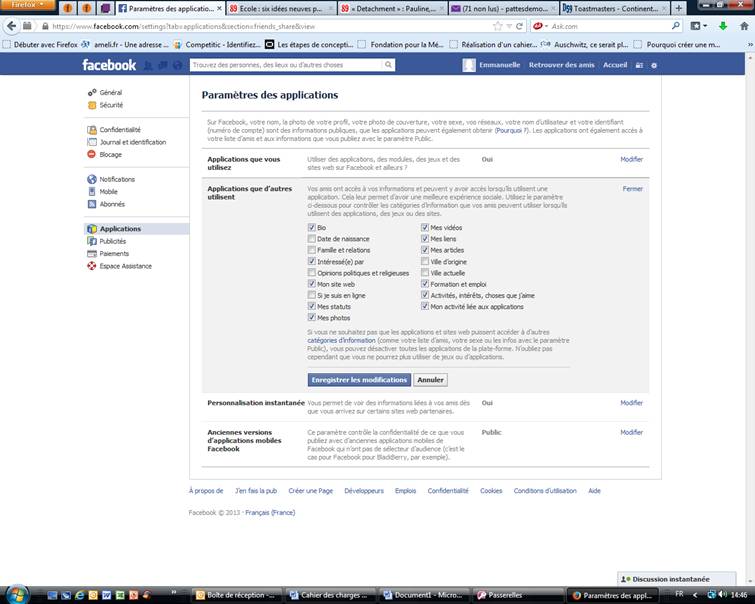Click the Retrouver des amis link
755x604 pixels.
[x=561, y=65]
